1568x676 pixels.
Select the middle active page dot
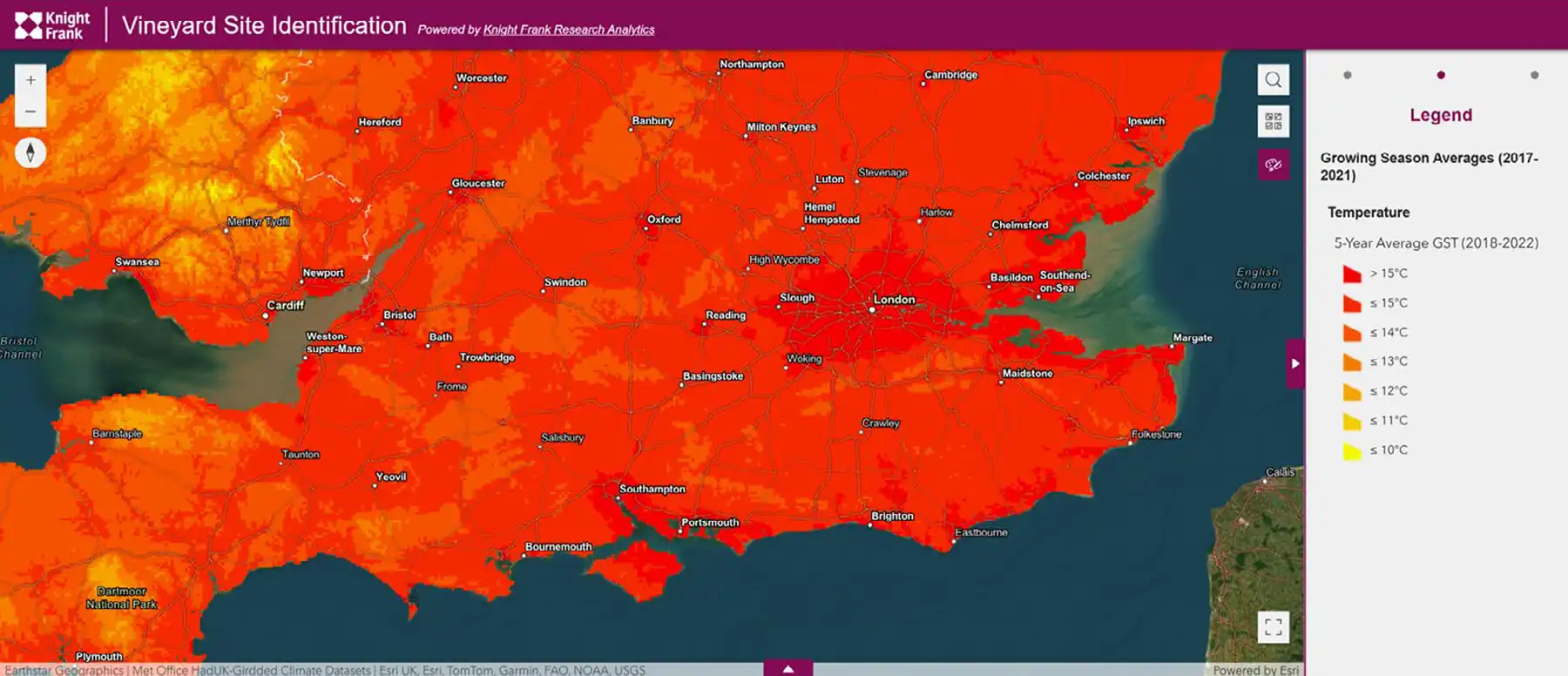pyautogui.click(x=1441, y=75)
